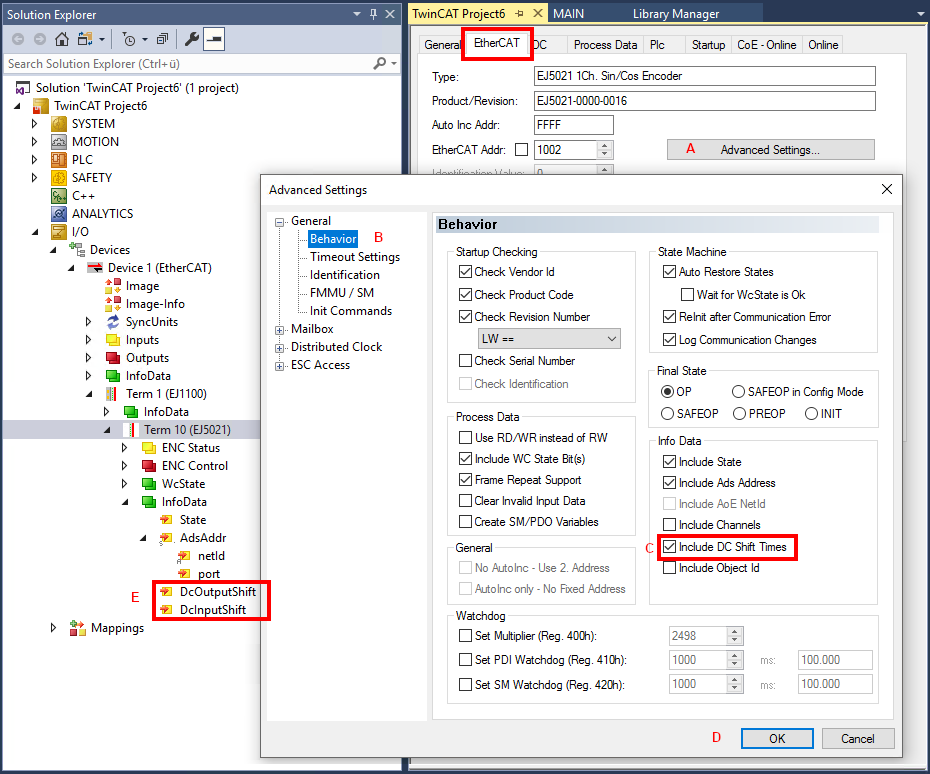
Task: Click the OK button in Advanced Settings
Action: pos(777,738)
